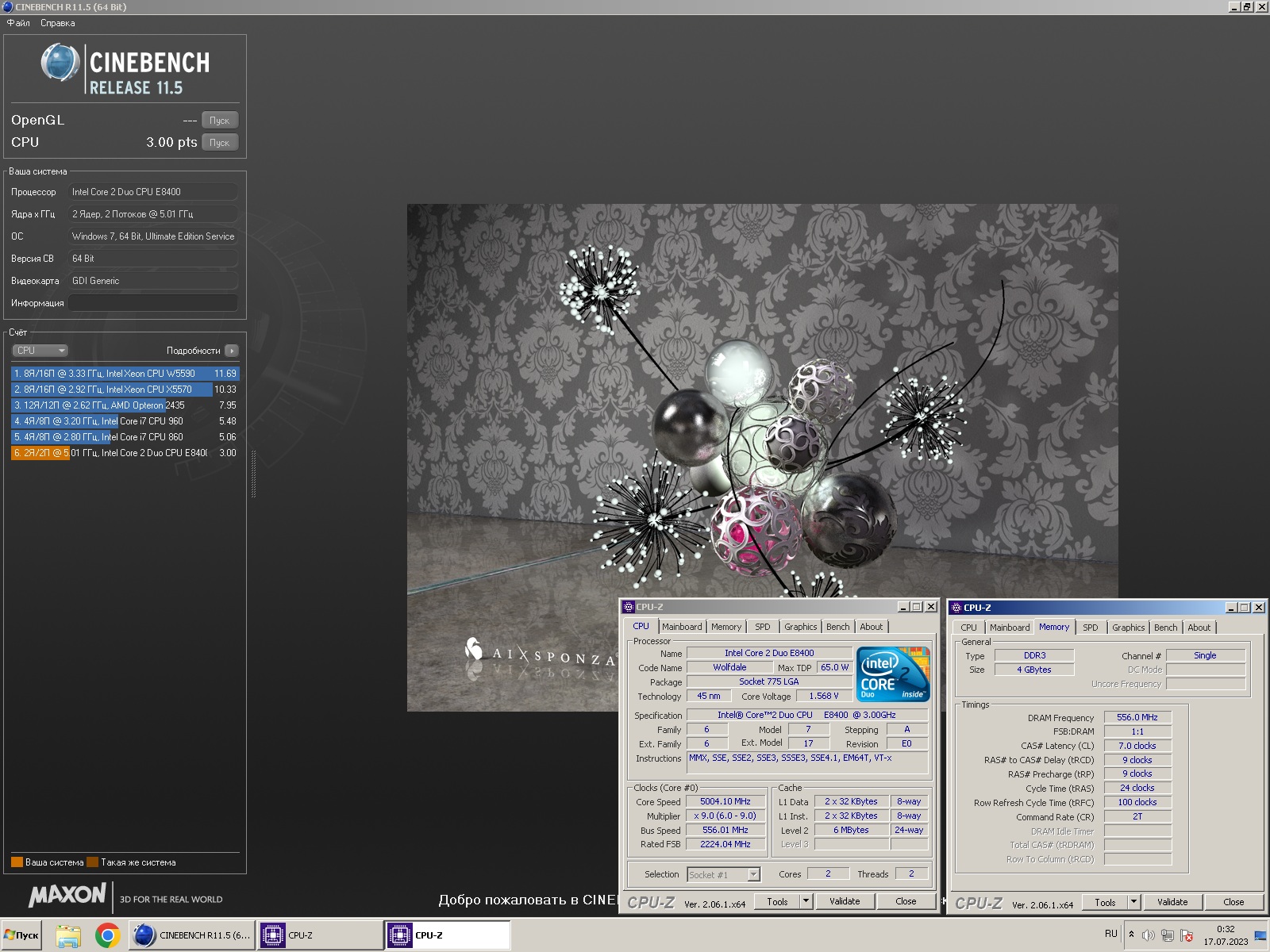Open the Windows Start (Пуск) button
Image resolution: width=1270 pixels, height=952 pixels.
21,935
